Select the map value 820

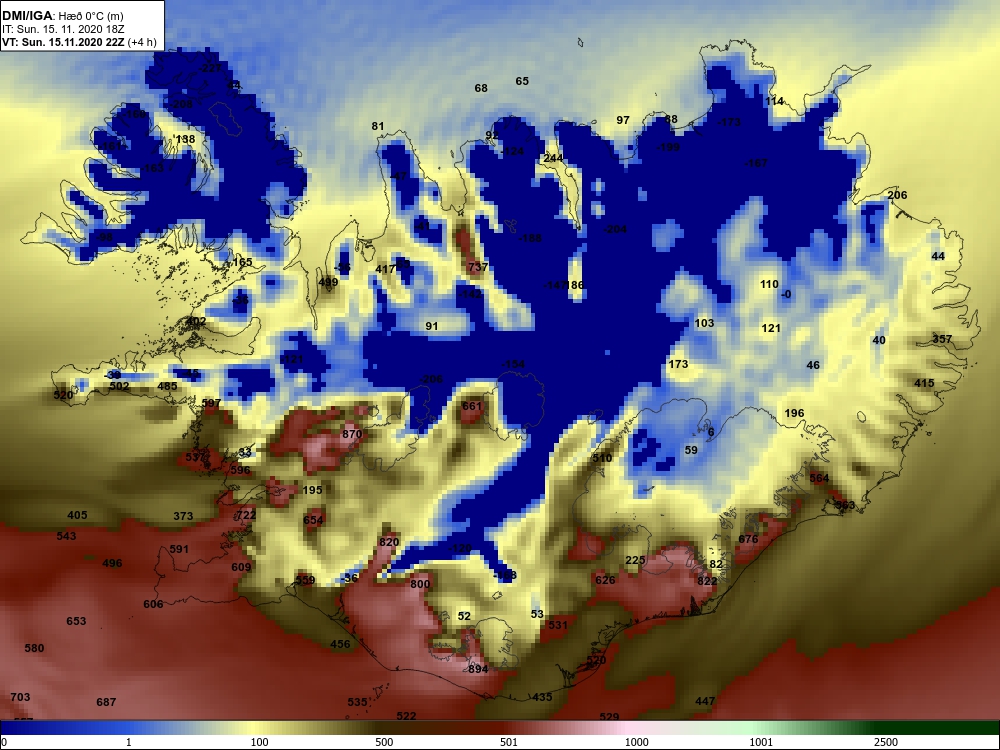(388, 542)
